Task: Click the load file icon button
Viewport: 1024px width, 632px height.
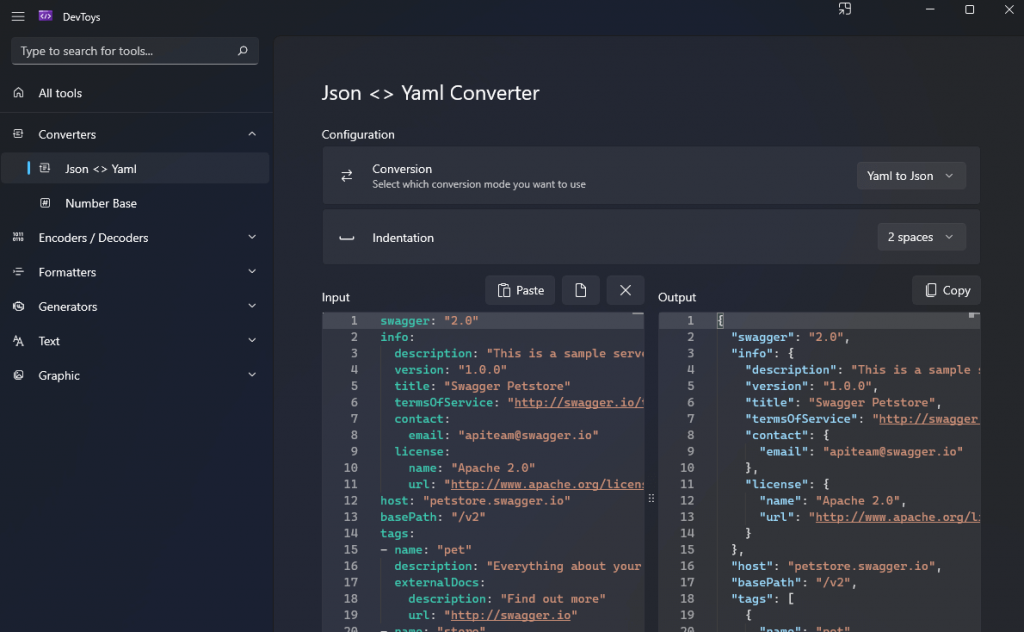Action: [581, 290]
